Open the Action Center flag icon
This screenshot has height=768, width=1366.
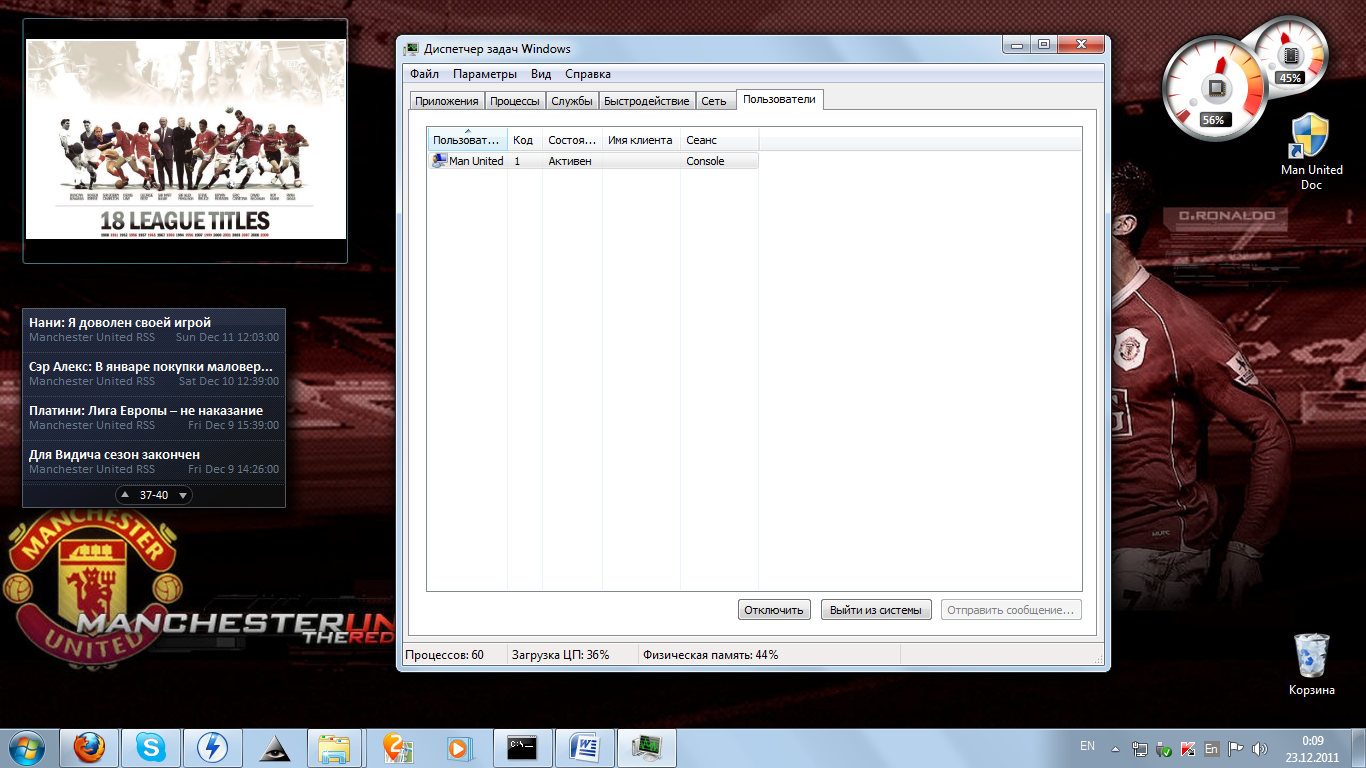tap(1236, 748)
